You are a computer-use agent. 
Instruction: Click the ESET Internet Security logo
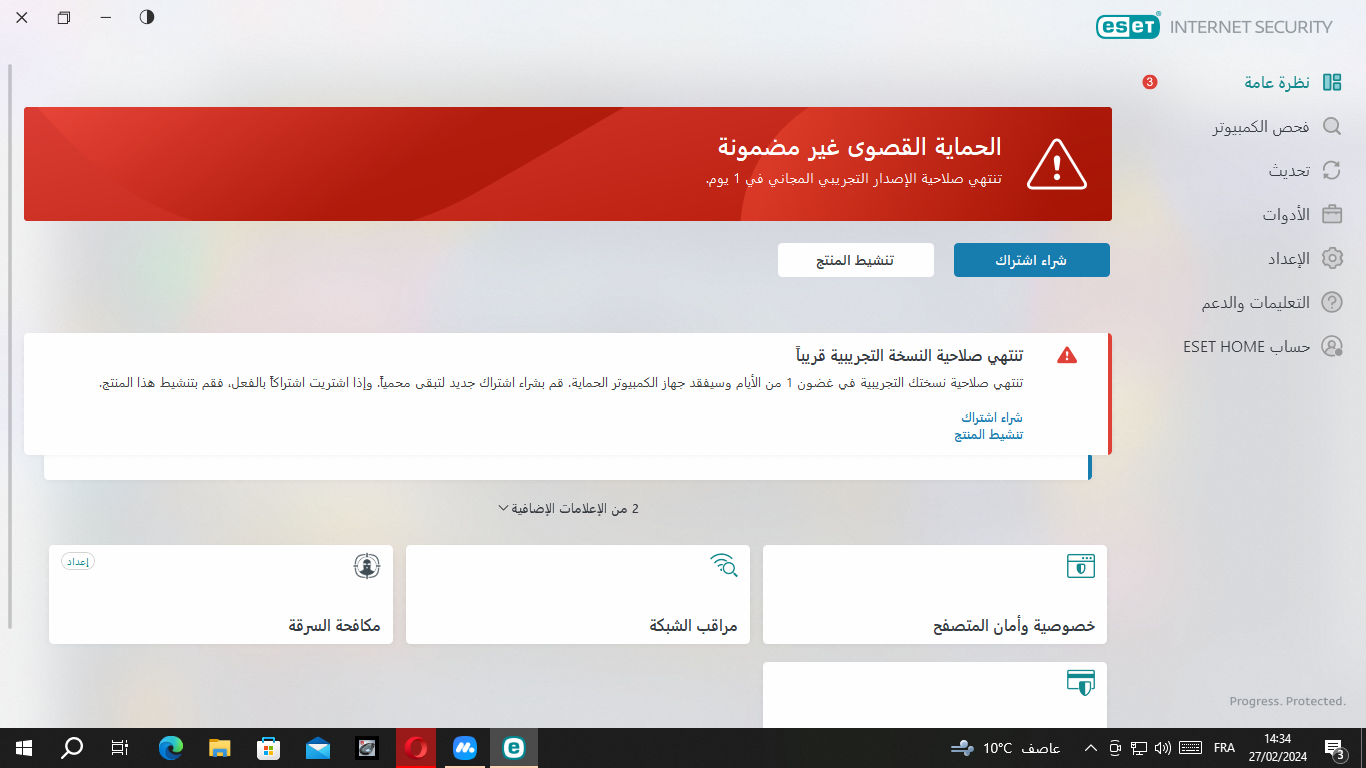pyautogui.click(x=1214, y=27)
